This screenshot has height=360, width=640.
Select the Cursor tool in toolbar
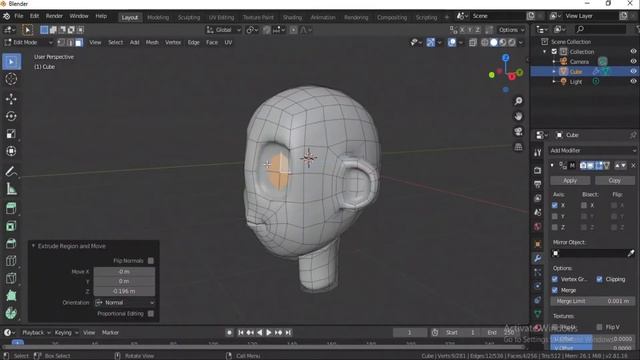click(x=11, y=79)
